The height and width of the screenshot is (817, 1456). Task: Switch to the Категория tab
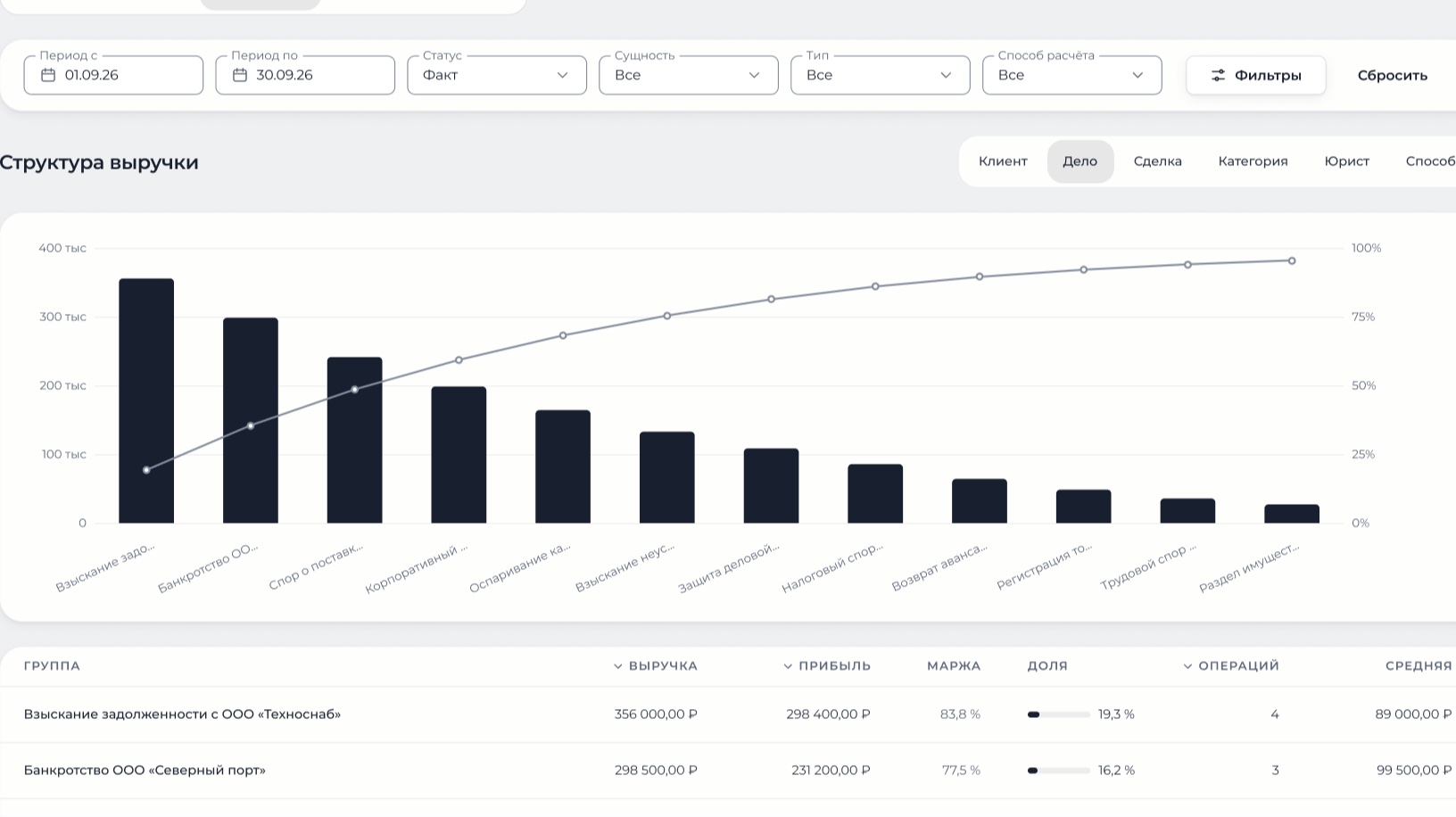(1253, 161)
